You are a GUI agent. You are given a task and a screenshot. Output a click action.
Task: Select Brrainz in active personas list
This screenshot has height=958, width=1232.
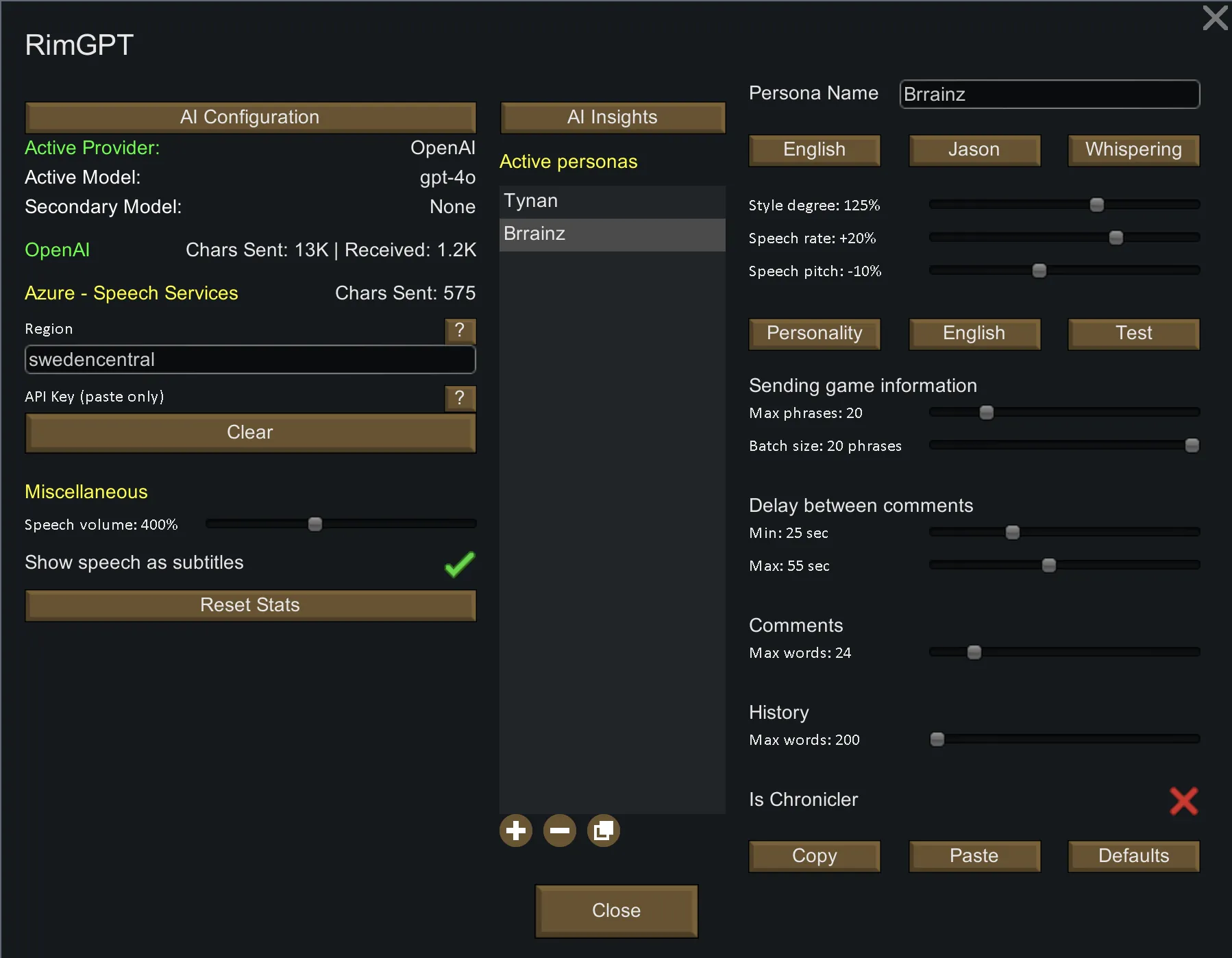click(x=612, y=234)
